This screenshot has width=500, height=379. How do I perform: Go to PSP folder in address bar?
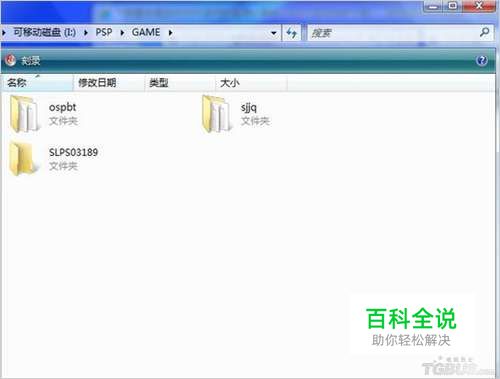pos(104,32)
